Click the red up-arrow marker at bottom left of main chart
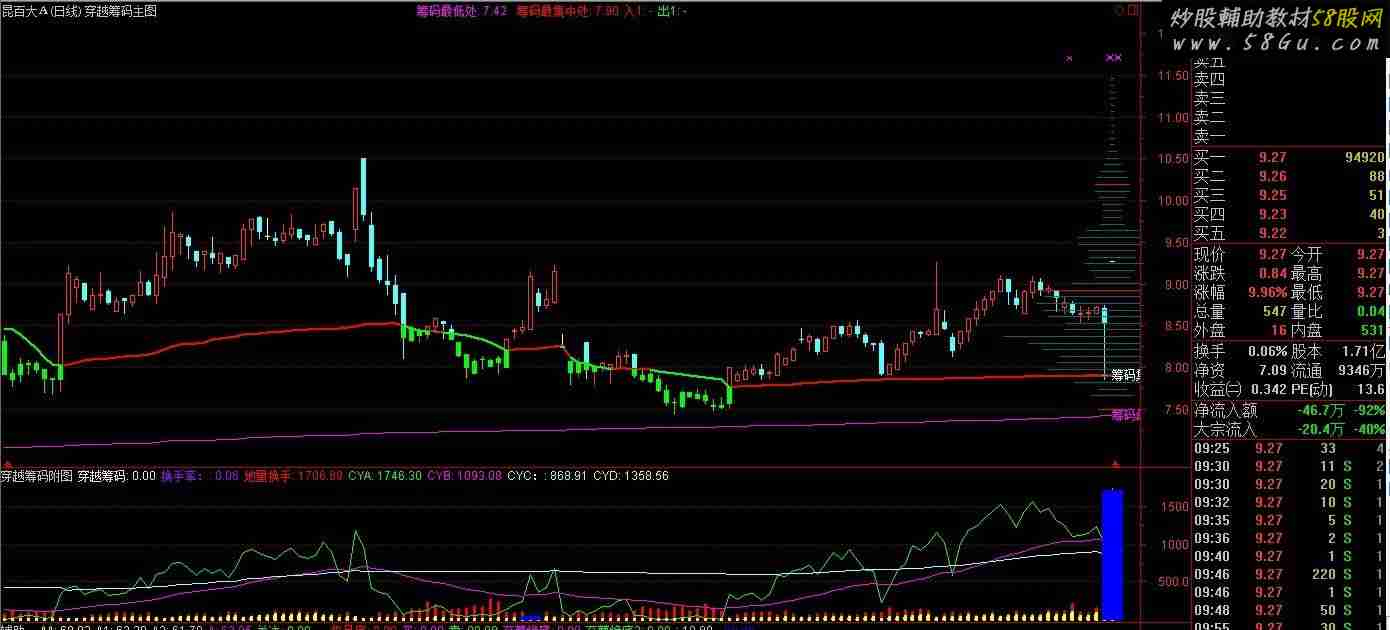The height and width of the screenshot is (630, 1390). [x=8, y=464]
